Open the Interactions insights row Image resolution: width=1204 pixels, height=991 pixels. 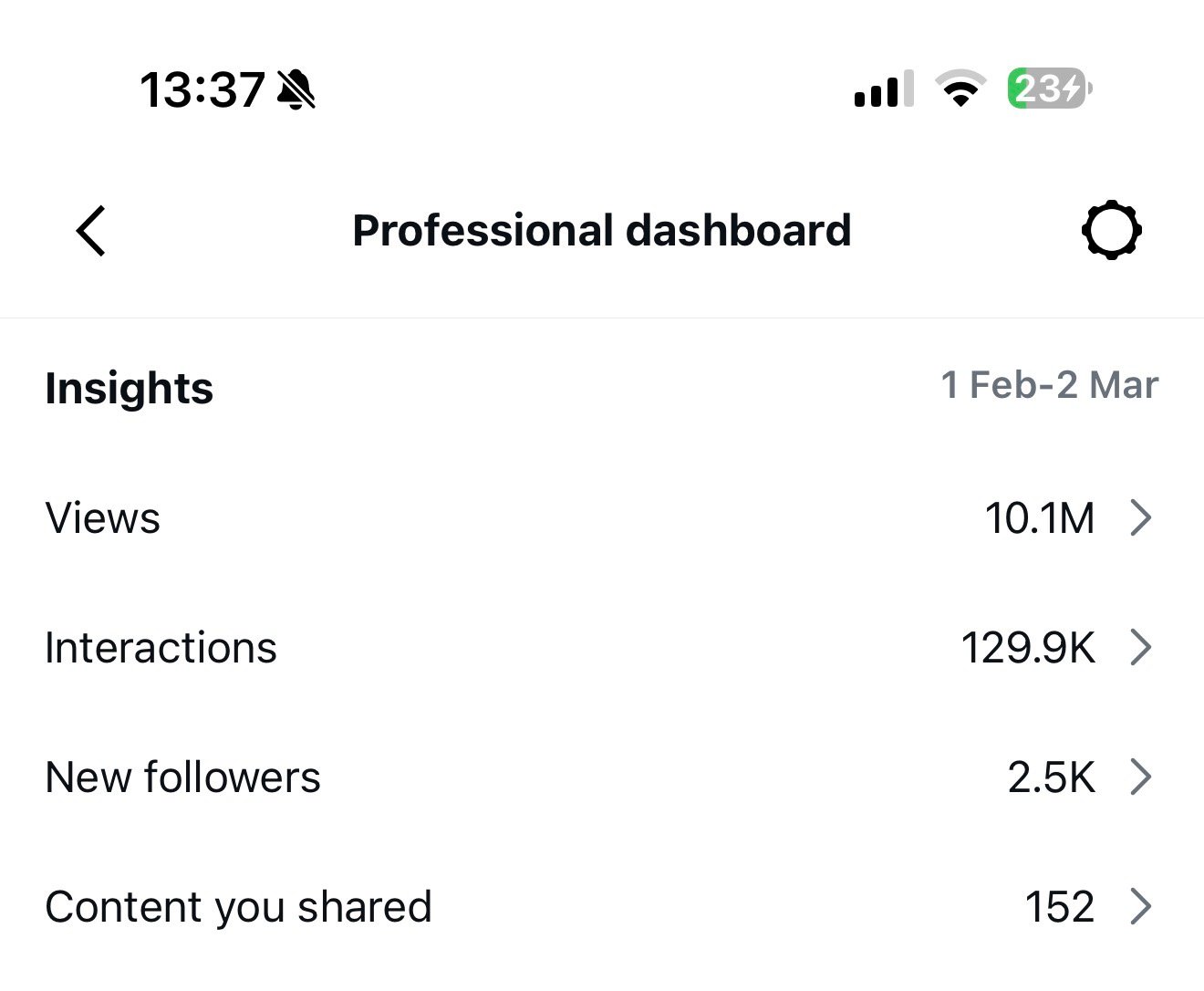pos(161,648)
